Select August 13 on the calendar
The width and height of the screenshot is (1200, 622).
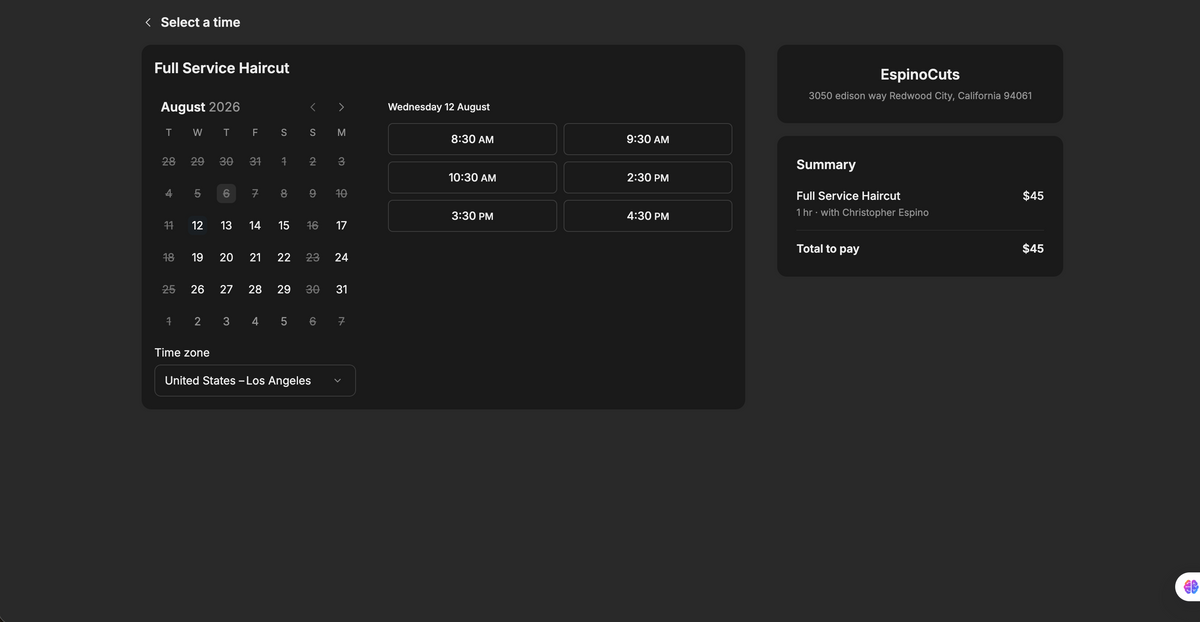point(226,226)
